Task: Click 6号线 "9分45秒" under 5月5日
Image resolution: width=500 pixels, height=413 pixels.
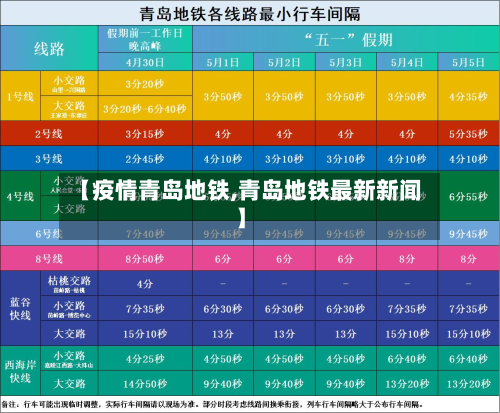Action: click(468, 233)
